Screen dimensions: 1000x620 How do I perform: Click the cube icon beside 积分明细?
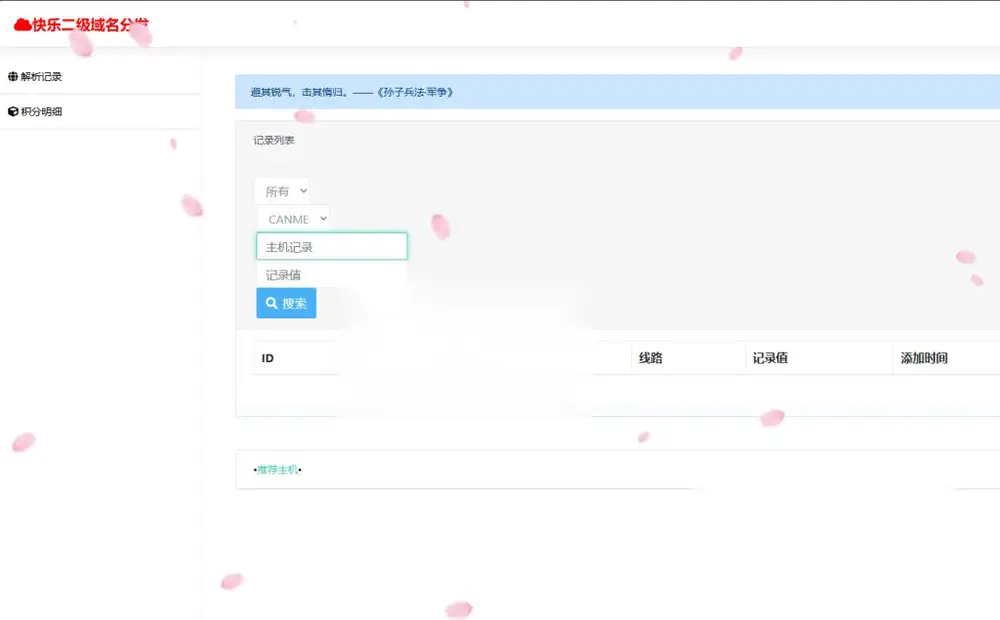coord(13,112)
